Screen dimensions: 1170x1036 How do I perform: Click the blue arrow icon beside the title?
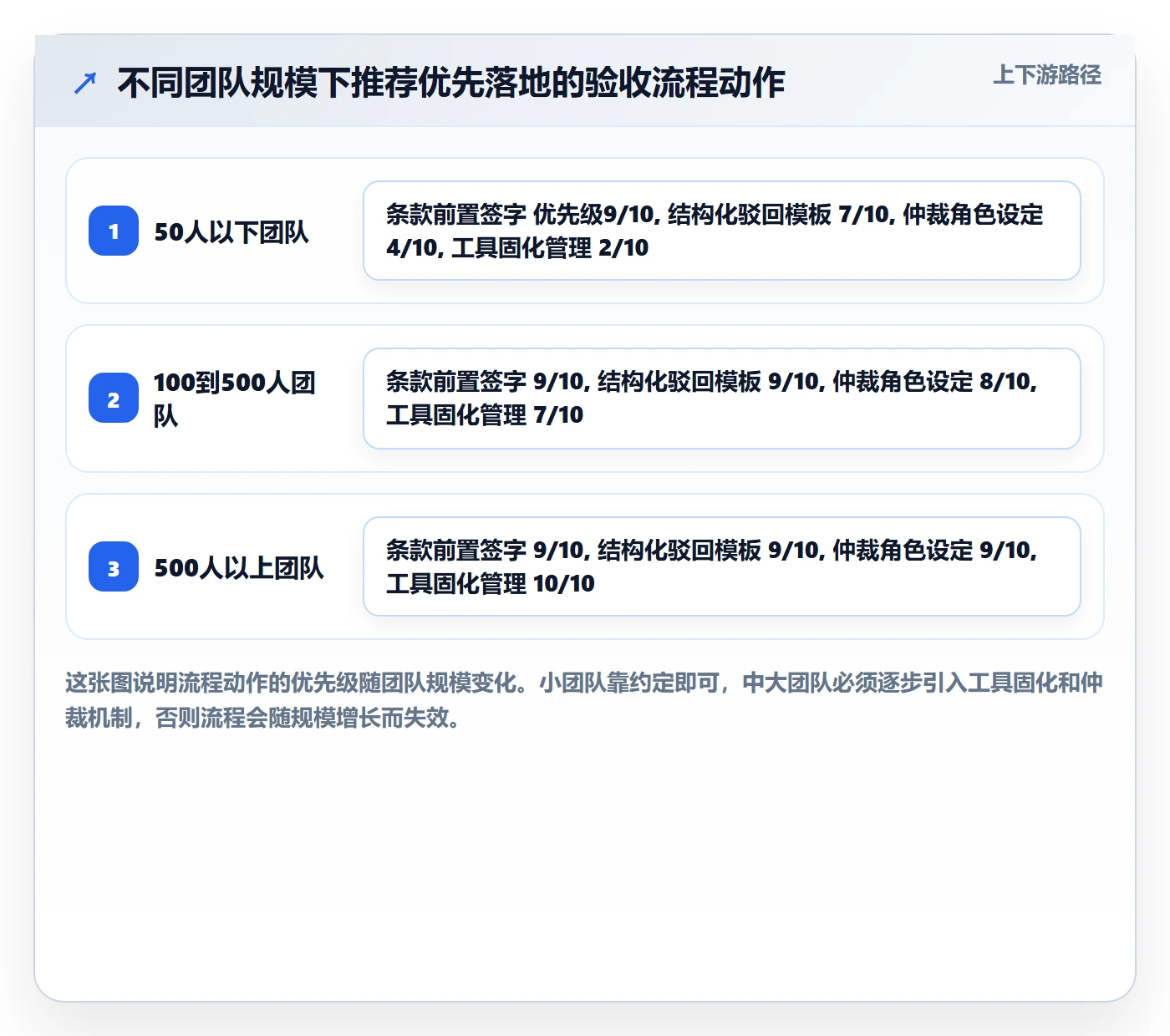pyautogui.click(x=85, y=83)
